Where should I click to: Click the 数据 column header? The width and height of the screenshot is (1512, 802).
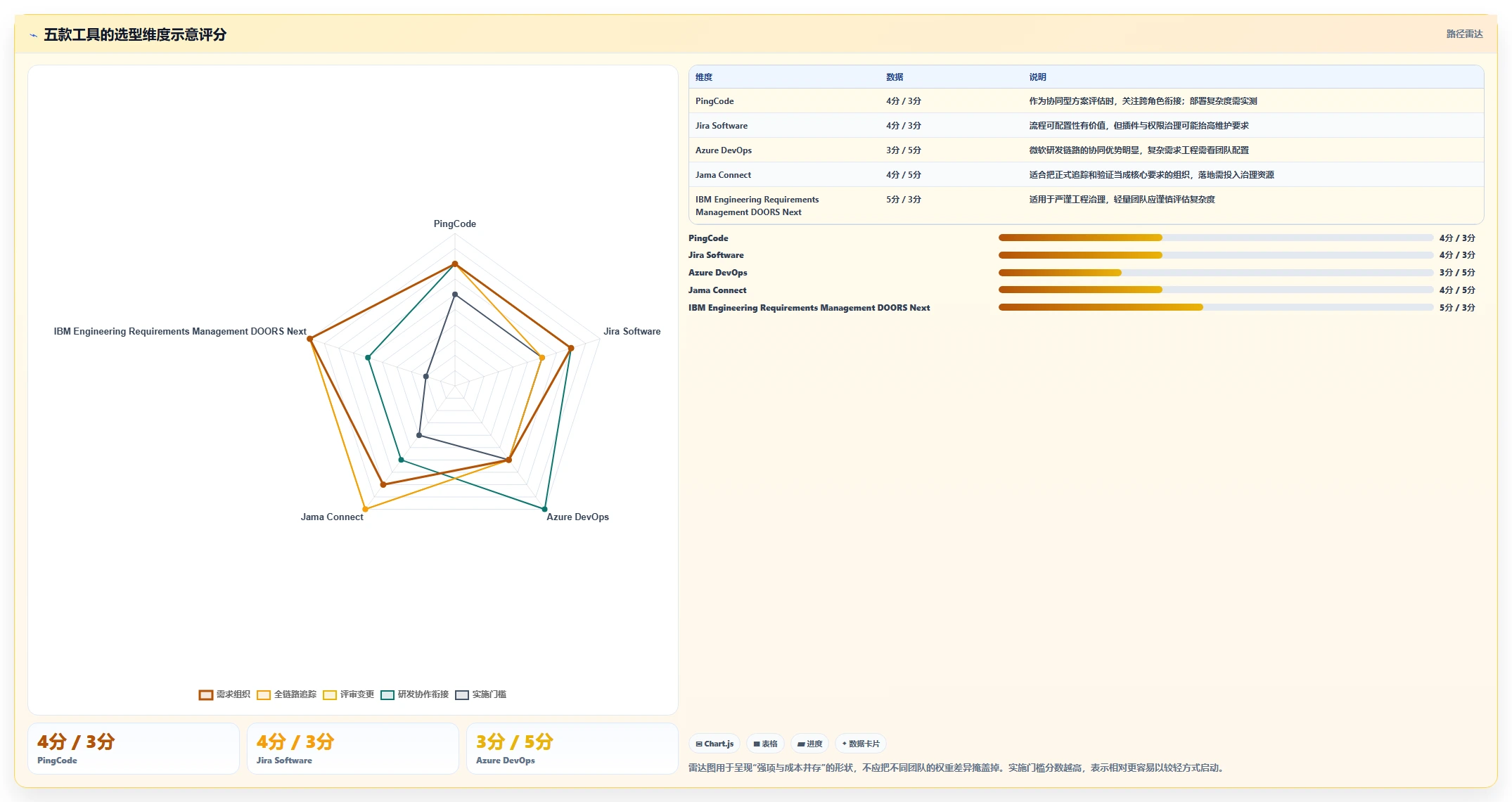pyautogui.click(x=895, y=77)
